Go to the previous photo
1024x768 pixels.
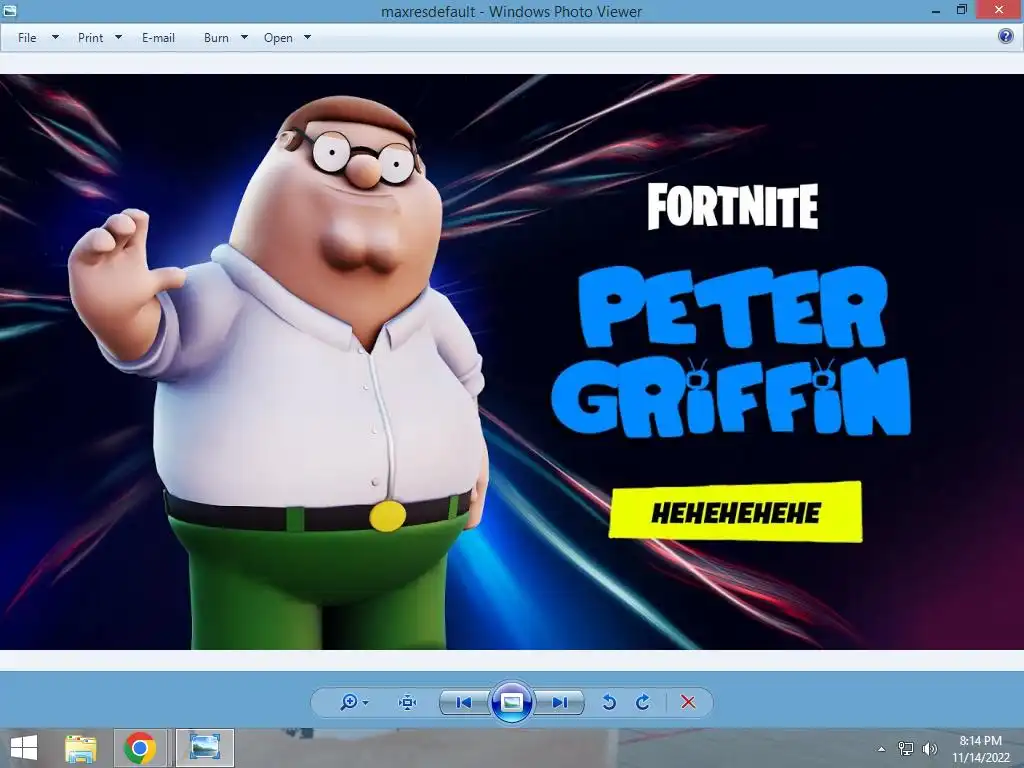click(464, 702)
